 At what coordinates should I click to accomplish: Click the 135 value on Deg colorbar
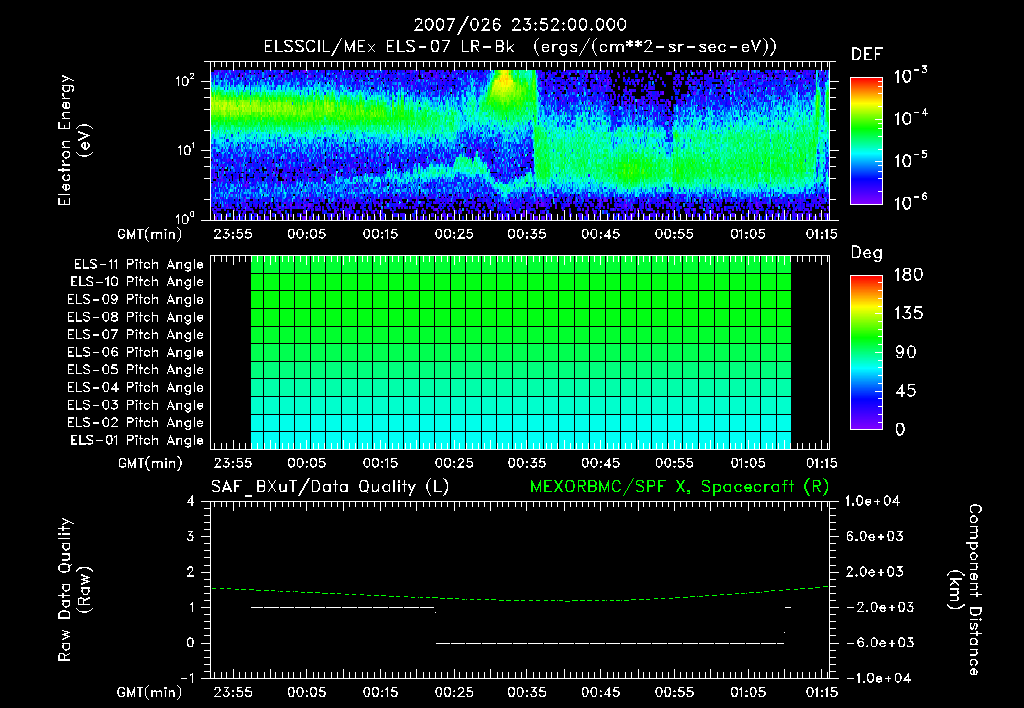tap(908, 314)
